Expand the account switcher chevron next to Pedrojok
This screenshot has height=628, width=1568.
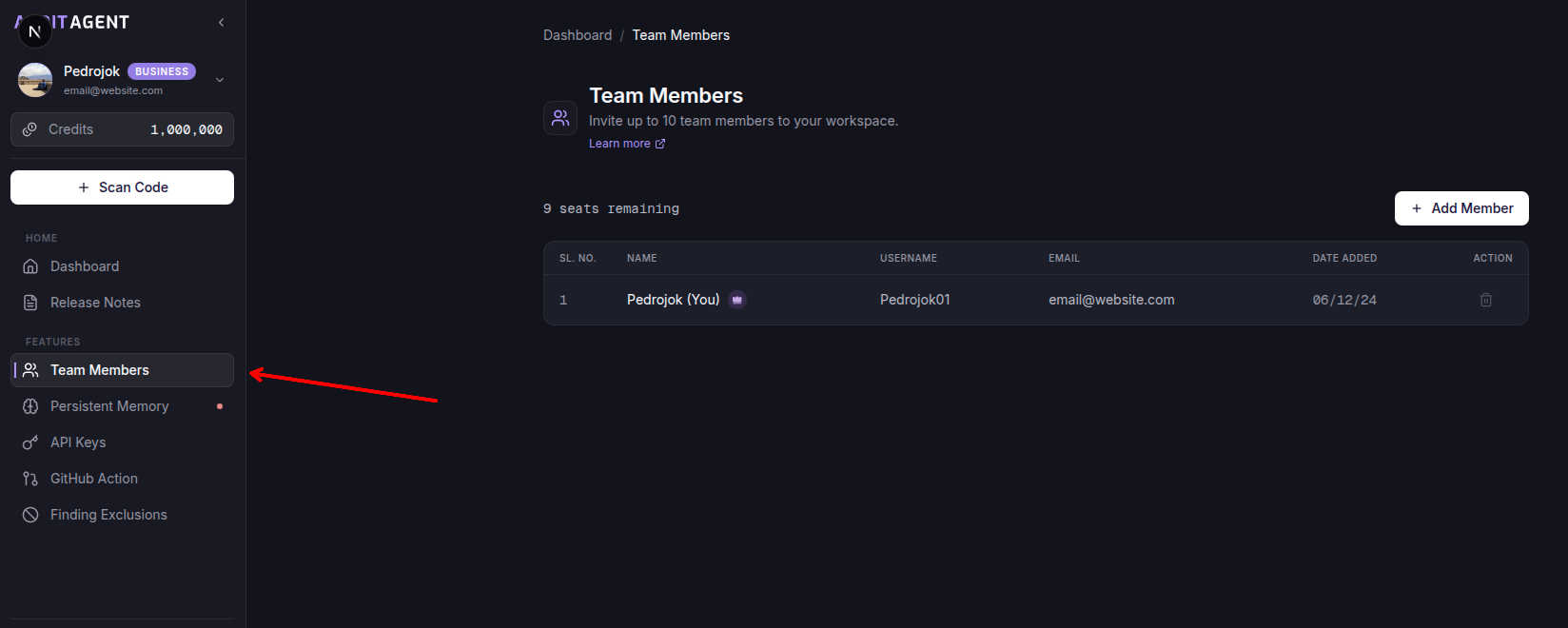pos(220,80)
